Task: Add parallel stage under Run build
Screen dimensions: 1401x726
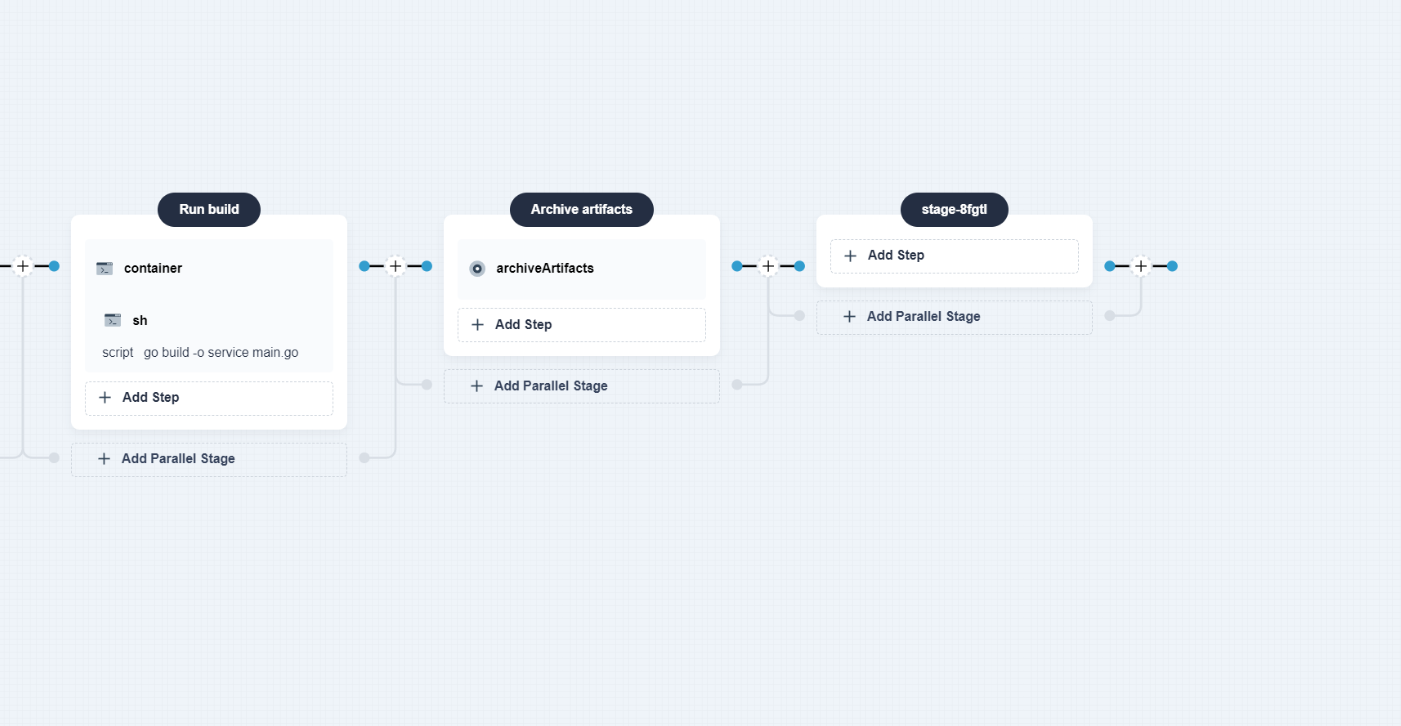Action: [x=209, y=459]
